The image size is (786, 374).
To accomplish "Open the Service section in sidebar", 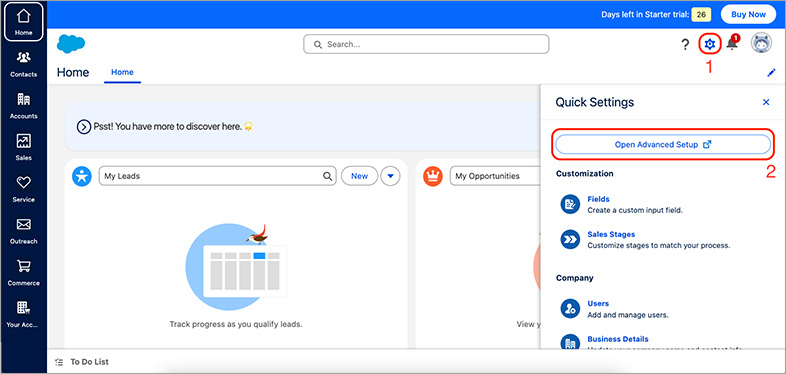I will pos(24,189).
